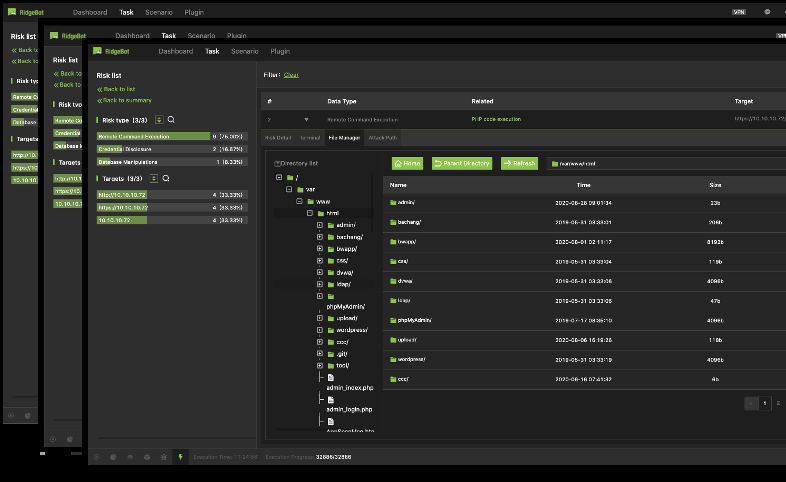Click the admin/ folder icon in the file list
This screenshot has width=786, height=482.
393,202
